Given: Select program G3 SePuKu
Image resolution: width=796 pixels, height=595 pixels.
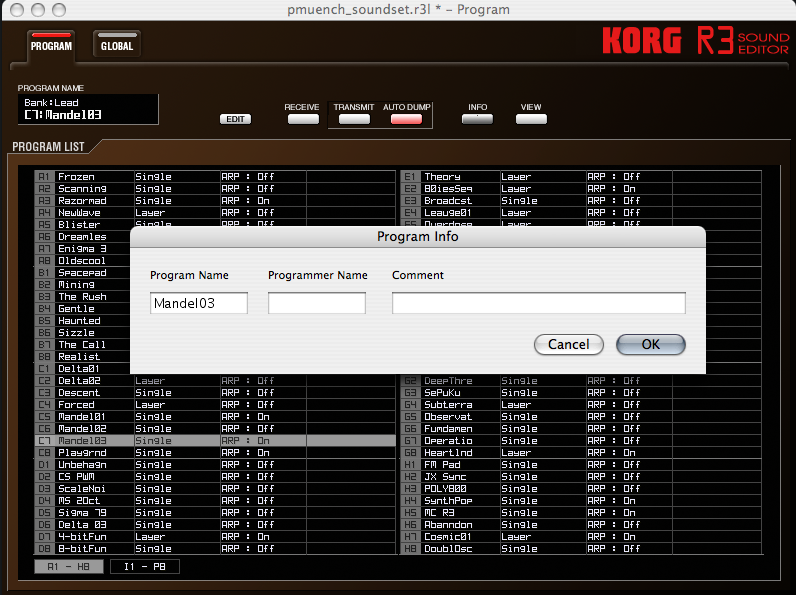Looking at the screenshot, I should (581, 393).
